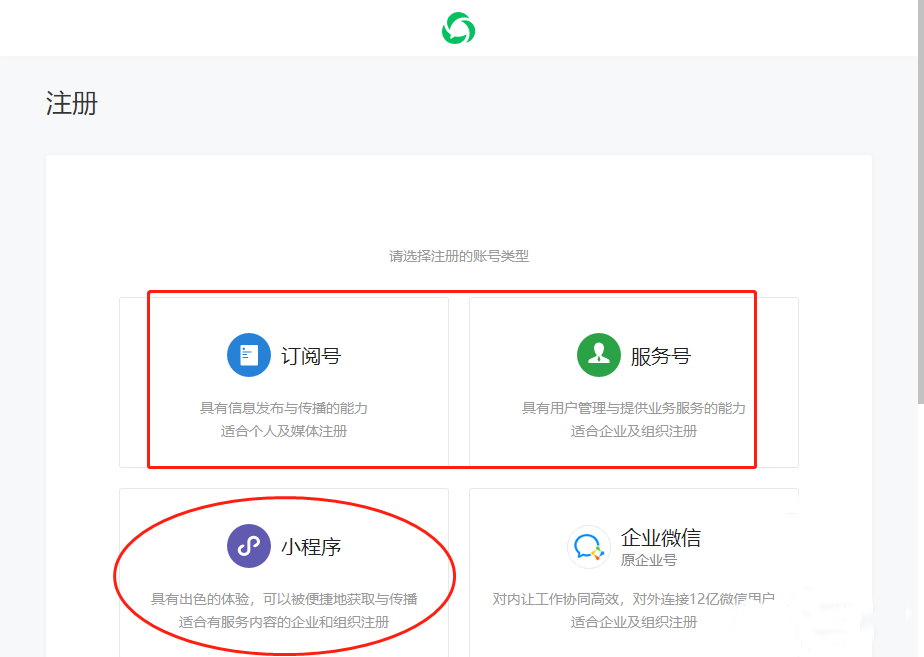Click text 适合企业及组织注册 under 企业微信

[633, 622]
